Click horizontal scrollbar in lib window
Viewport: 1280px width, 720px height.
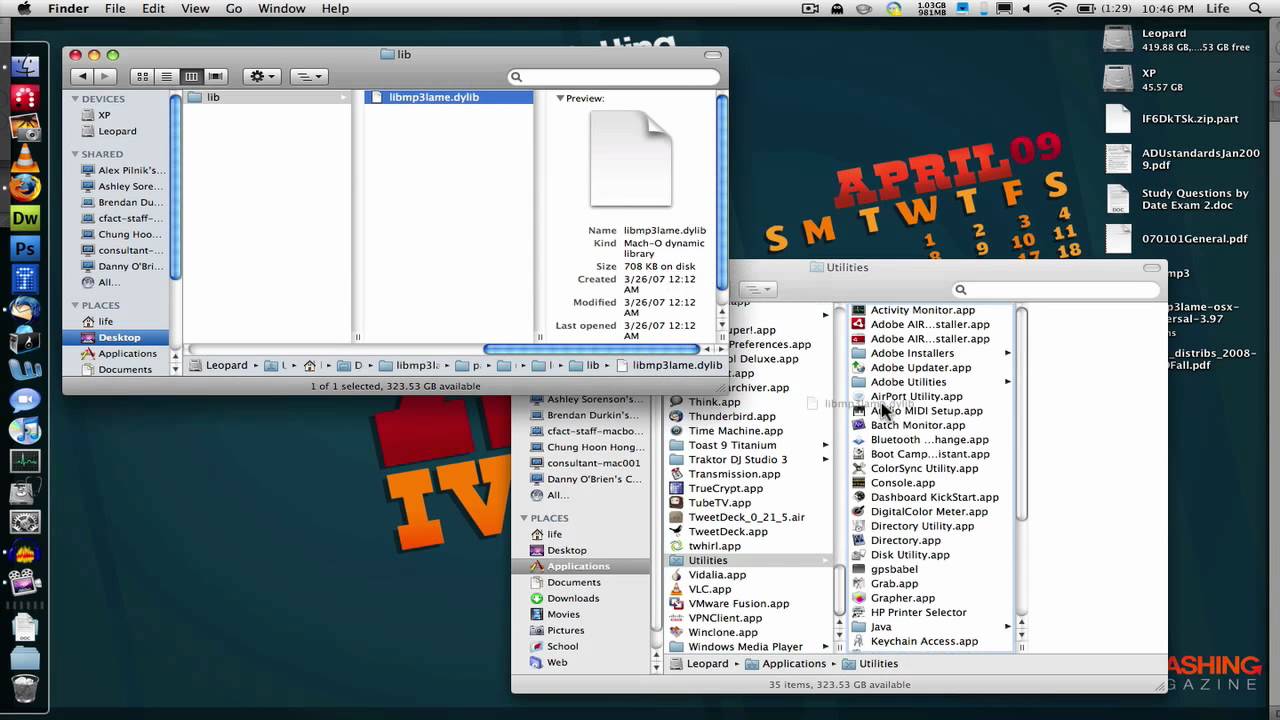(590, 350)
